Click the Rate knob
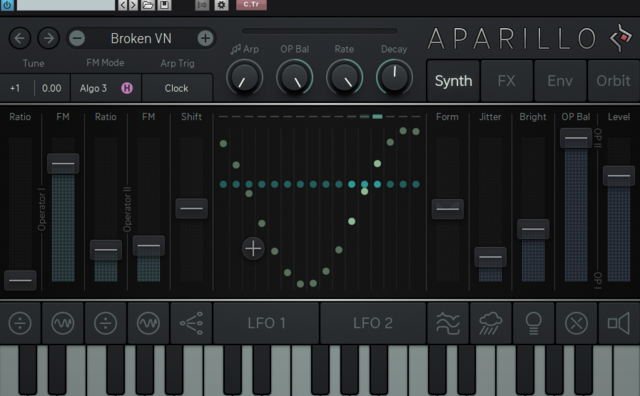This screenshot has height=396, width=640. click(x=344, y=78)
